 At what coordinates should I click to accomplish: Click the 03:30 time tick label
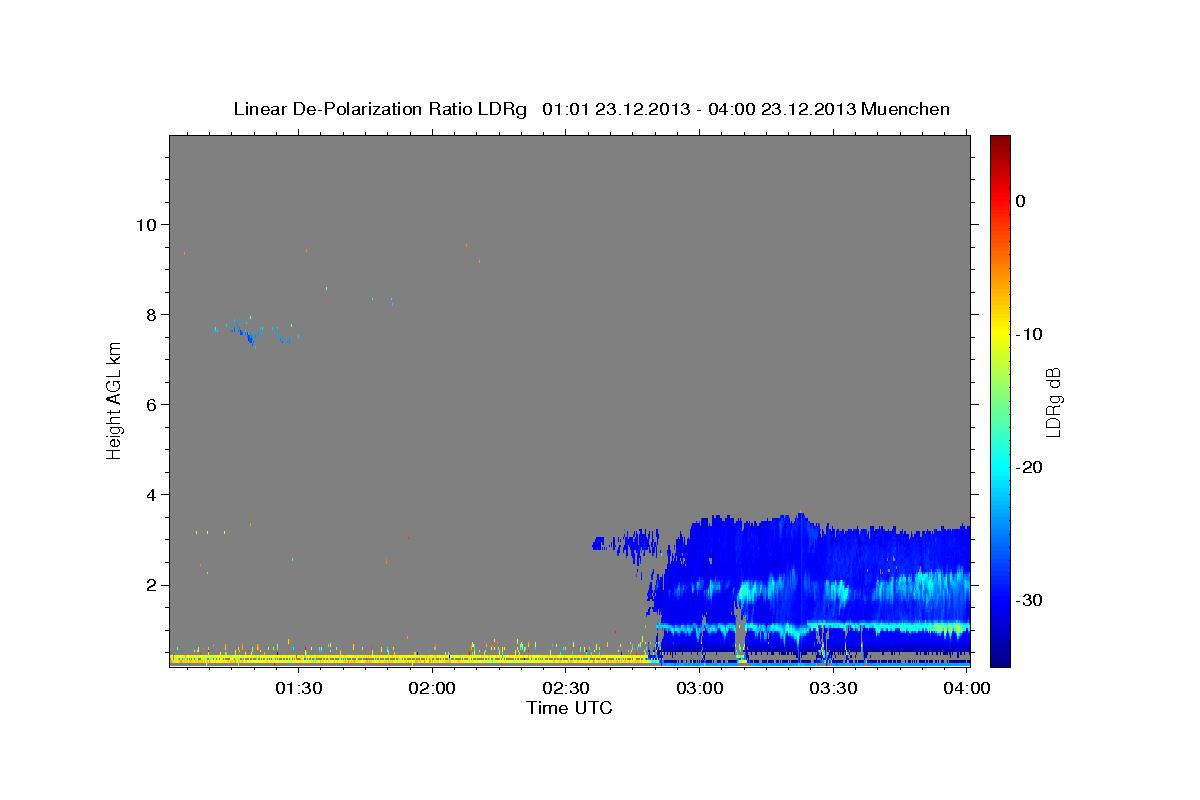(833, 688)
